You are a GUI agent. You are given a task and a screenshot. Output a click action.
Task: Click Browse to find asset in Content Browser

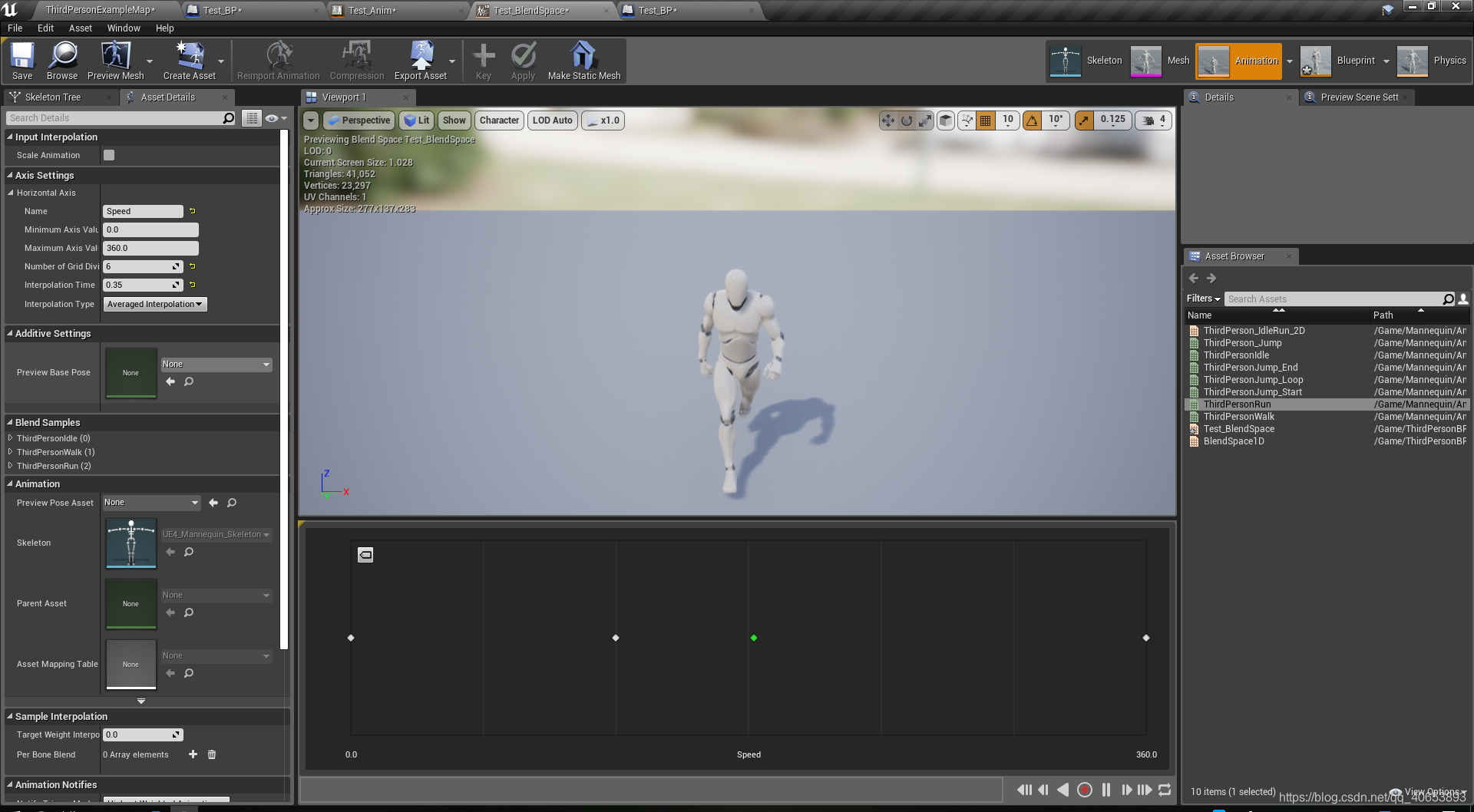(x=62, y=60)
